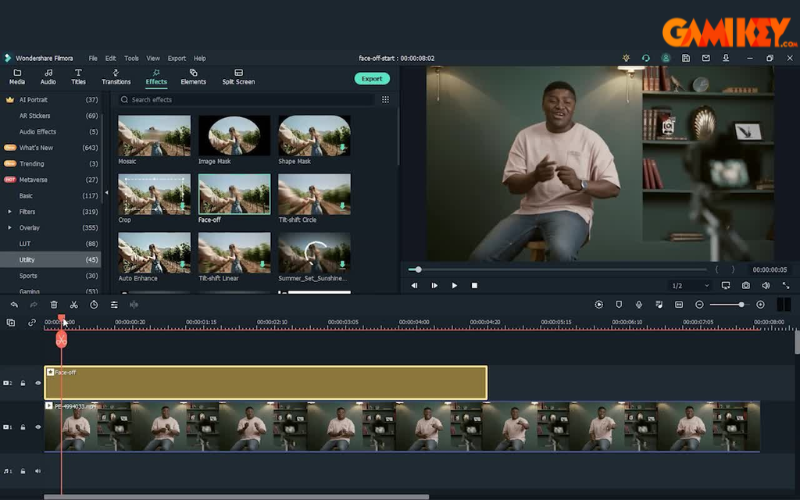Click the Add marker shield icon
Screen dimensions: 800x500
tap(619, 305)
